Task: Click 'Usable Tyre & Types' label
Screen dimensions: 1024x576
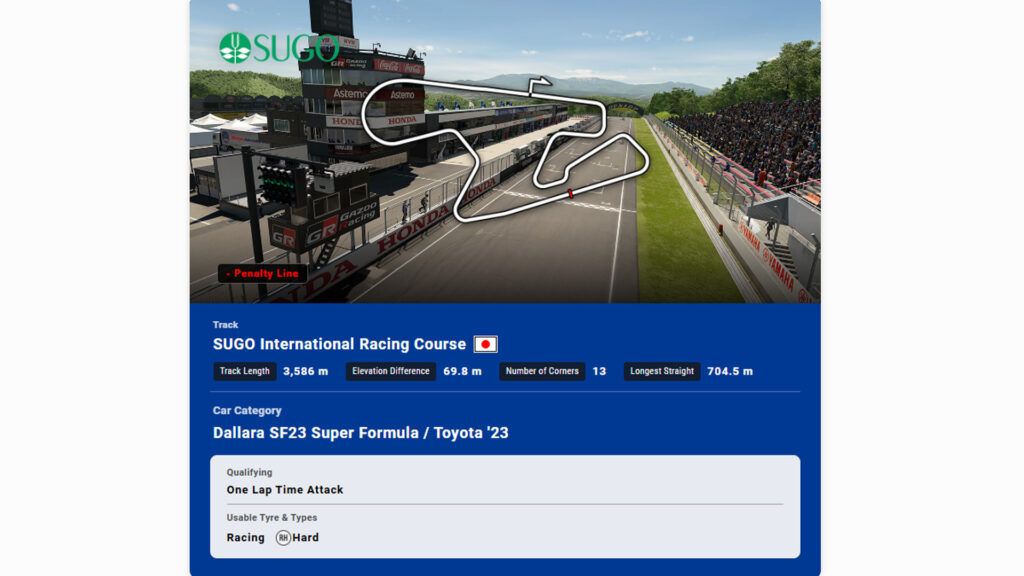Action: 272,517
